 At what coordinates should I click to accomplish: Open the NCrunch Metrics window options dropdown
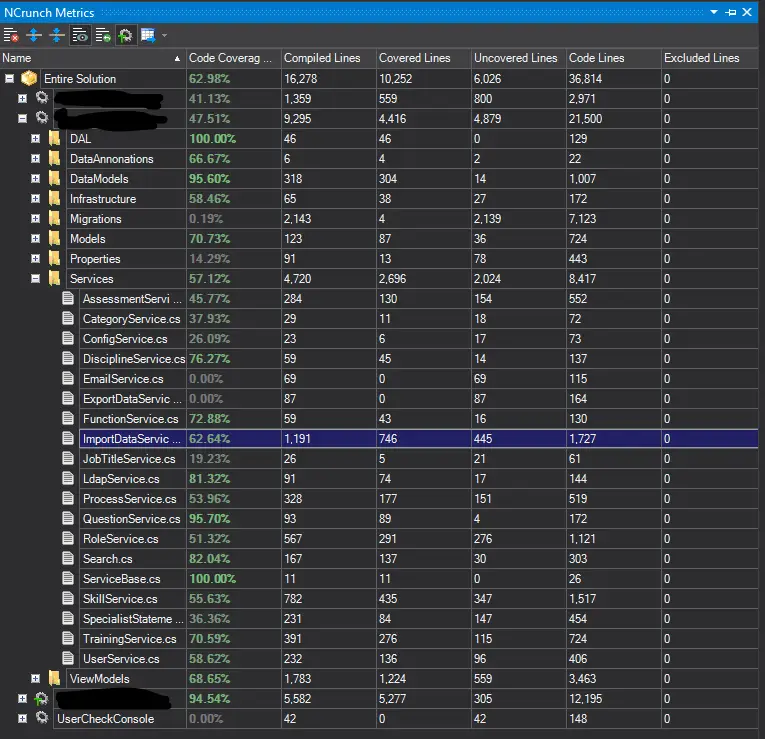714,12
